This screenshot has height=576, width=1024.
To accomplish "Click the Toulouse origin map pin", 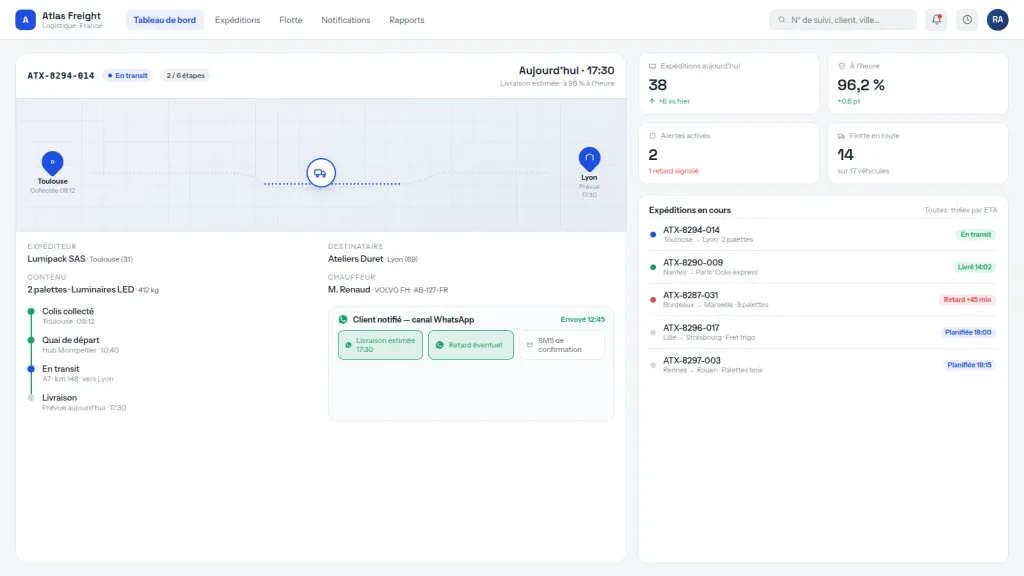I will [52, 163].
